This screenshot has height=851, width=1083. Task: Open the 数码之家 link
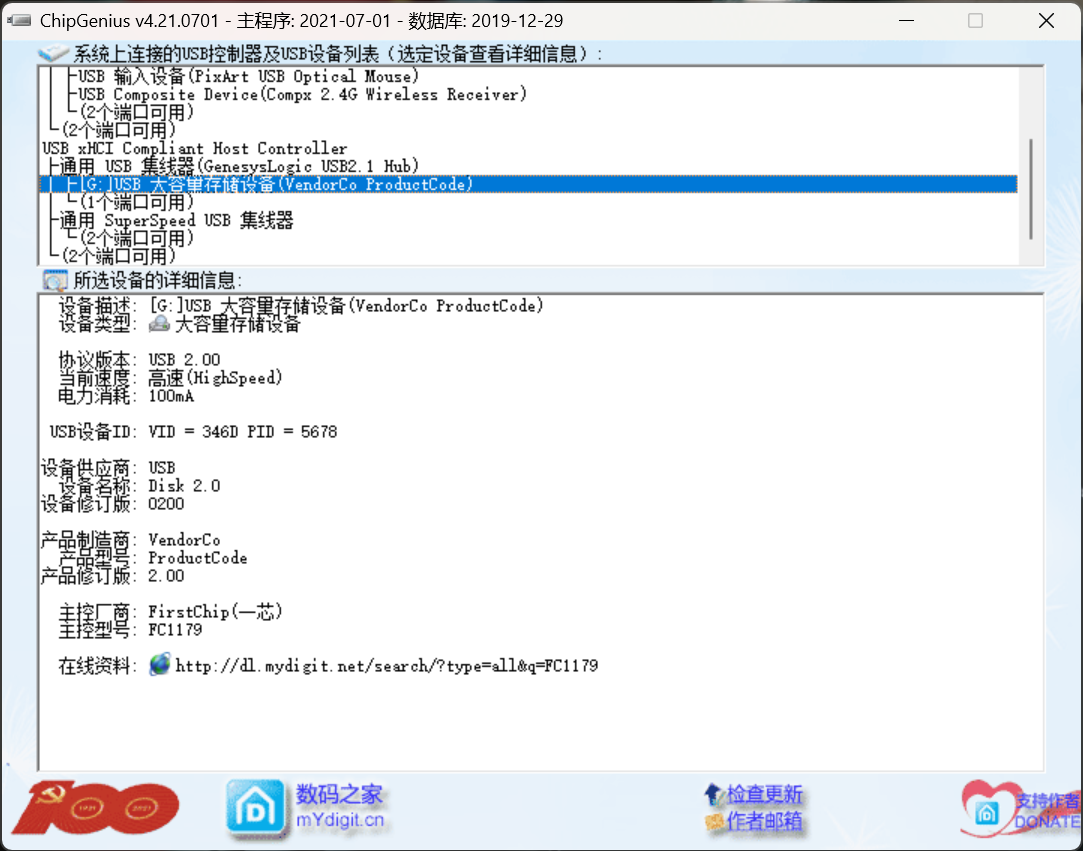point(339,794)
